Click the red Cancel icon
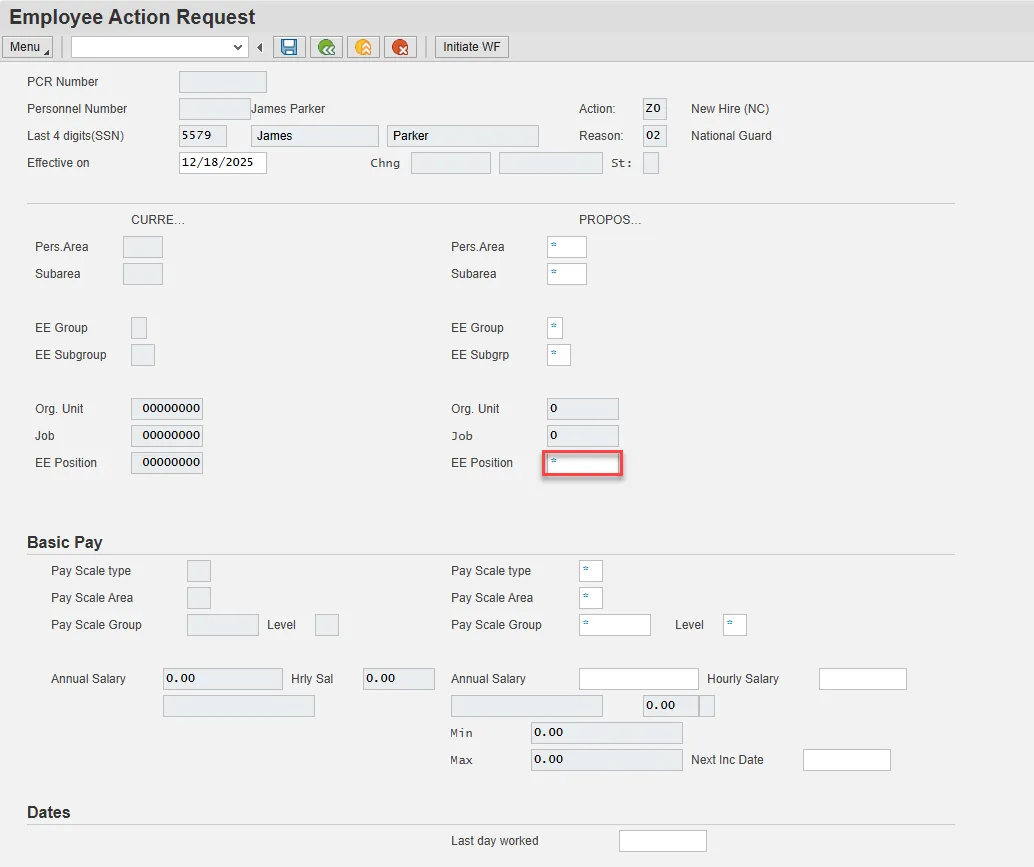This screenshot has height=867, width=1034. (400, 47)
